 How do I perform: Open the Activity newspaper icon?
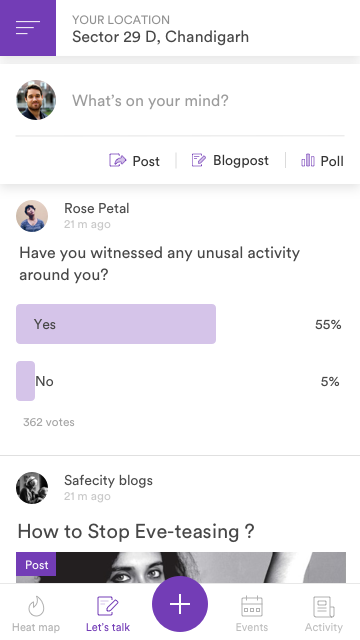pos(324,607)
